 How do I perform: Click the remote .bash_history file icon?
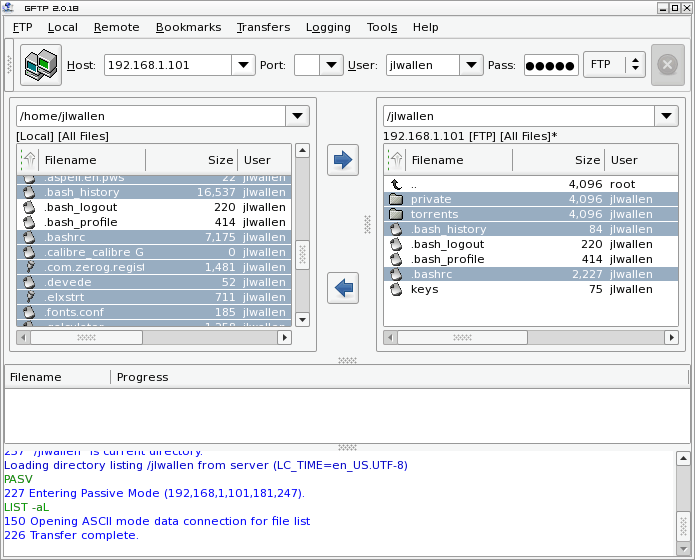[x=396, y=229]
